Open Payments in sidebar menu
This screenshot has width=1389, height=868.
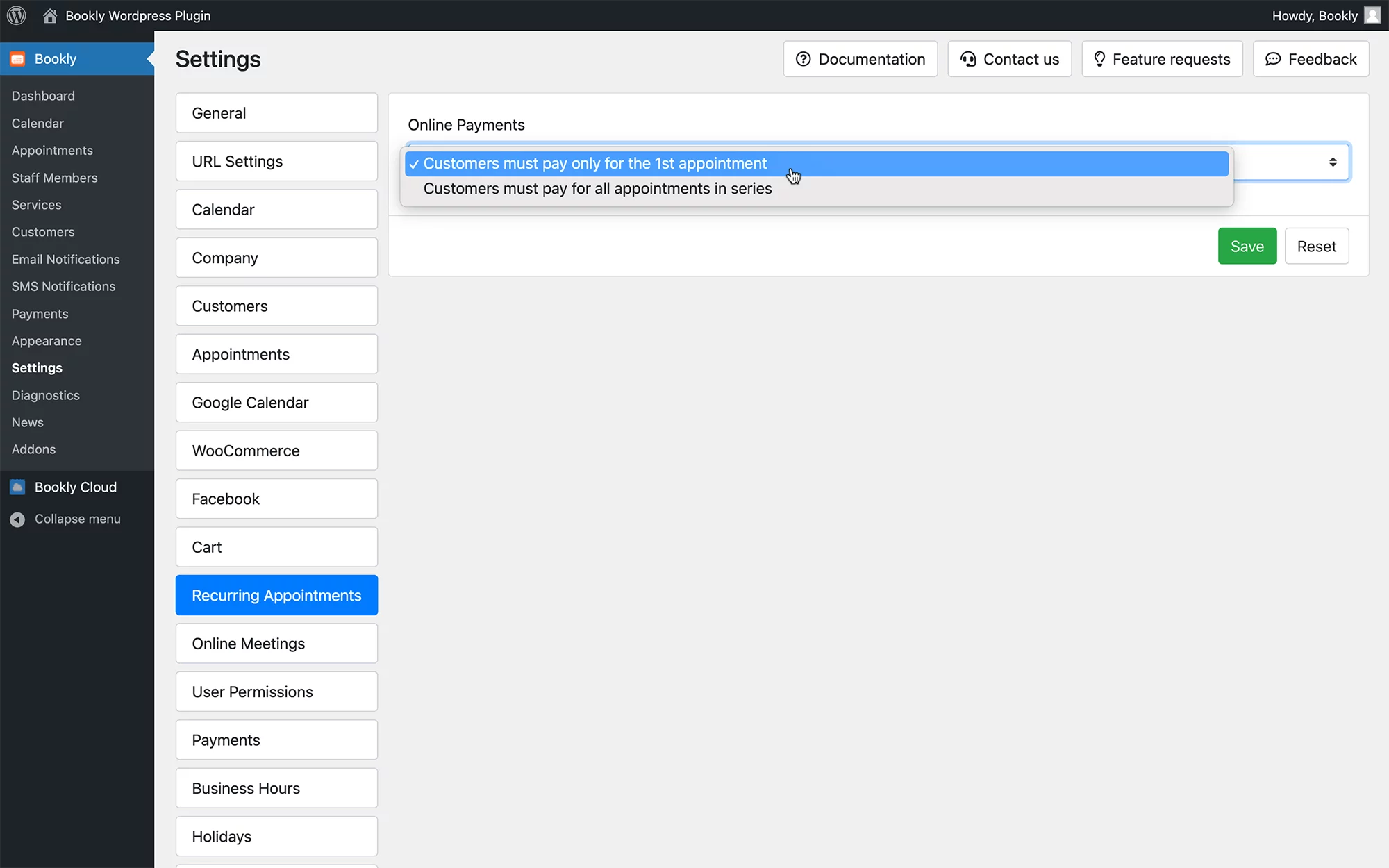40,314
